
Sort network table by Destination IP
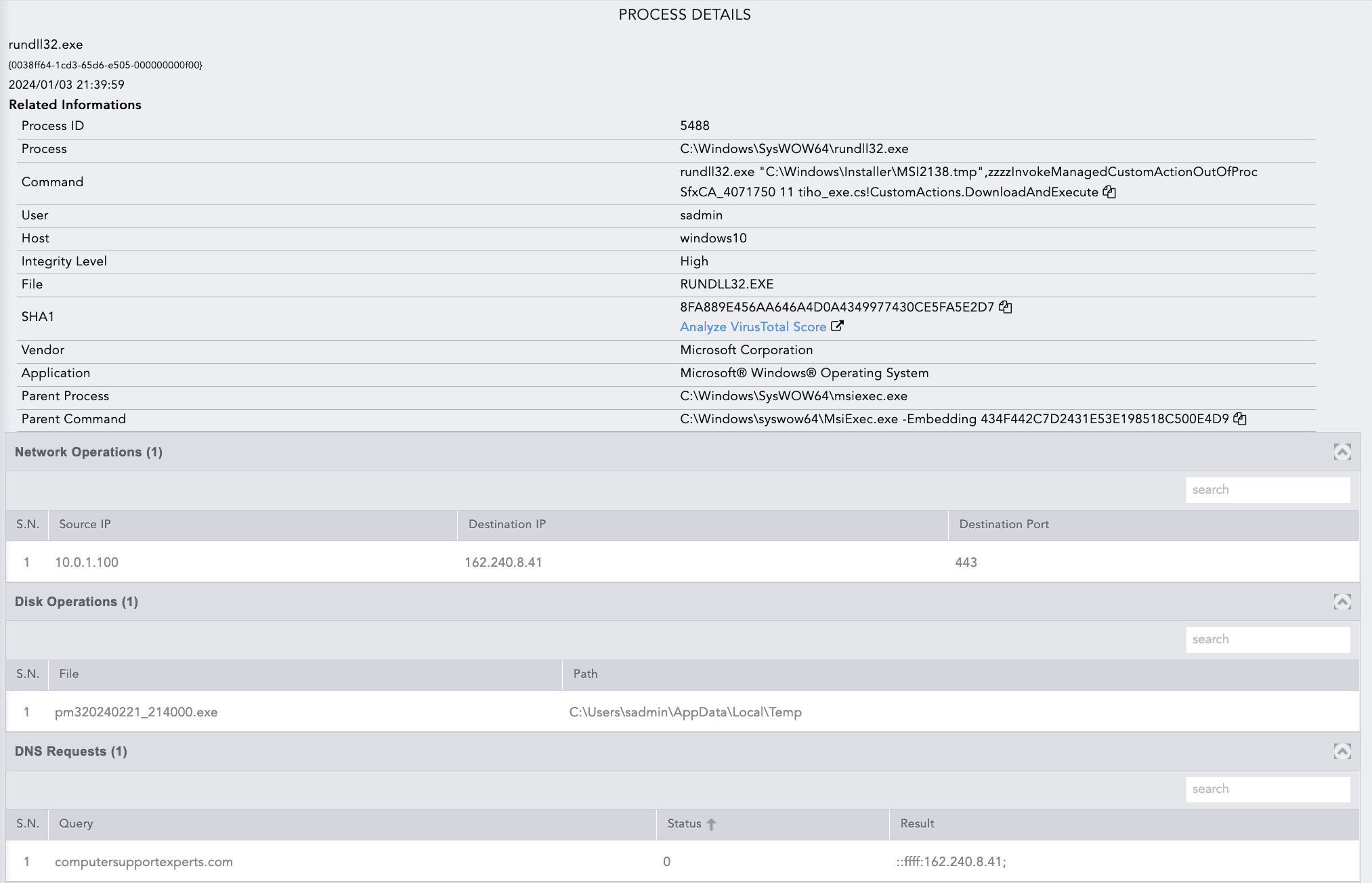(507, 524)
